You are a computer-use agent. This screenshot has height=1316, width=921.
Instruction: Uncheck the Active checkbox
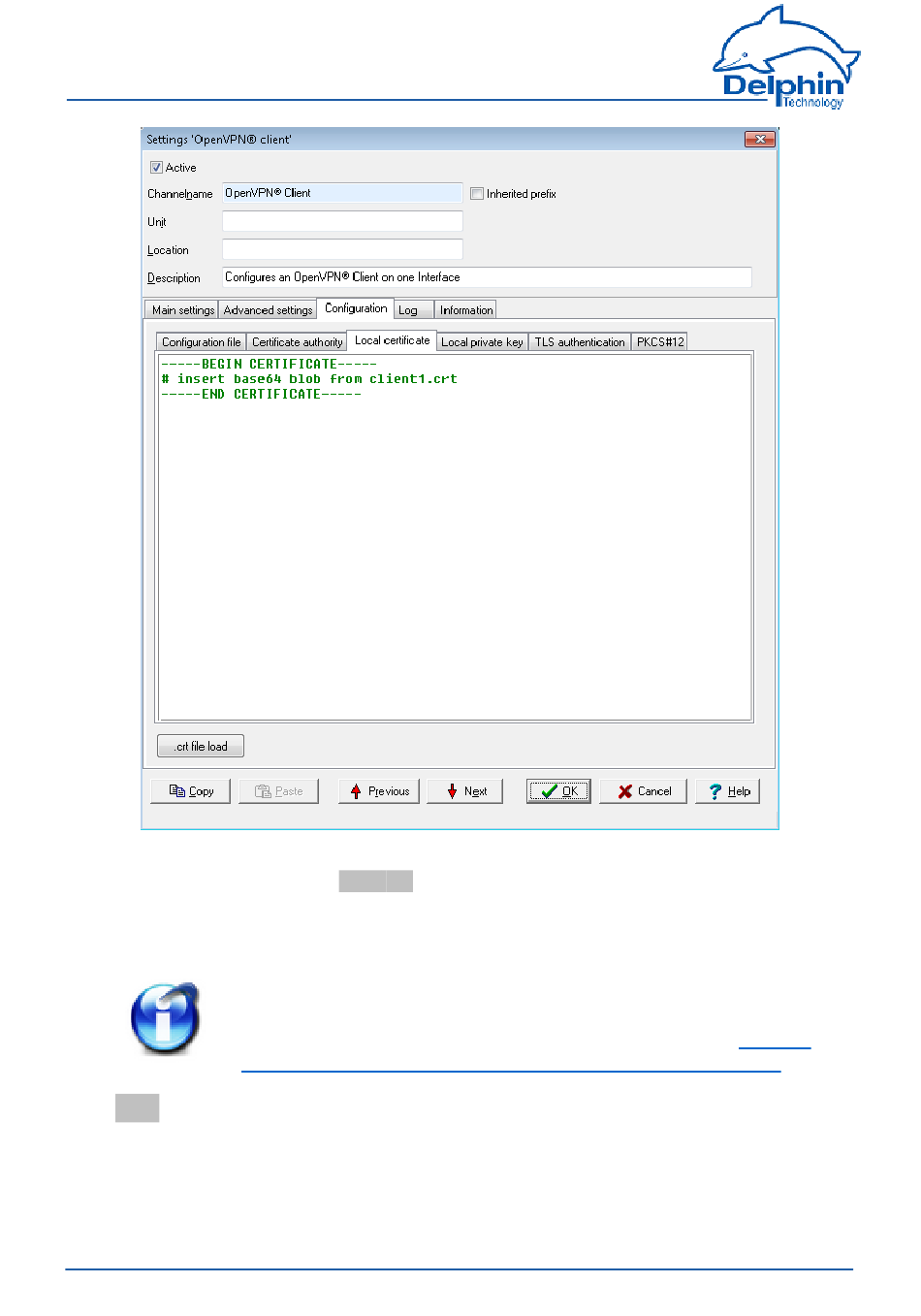click(x=156, y=168)
